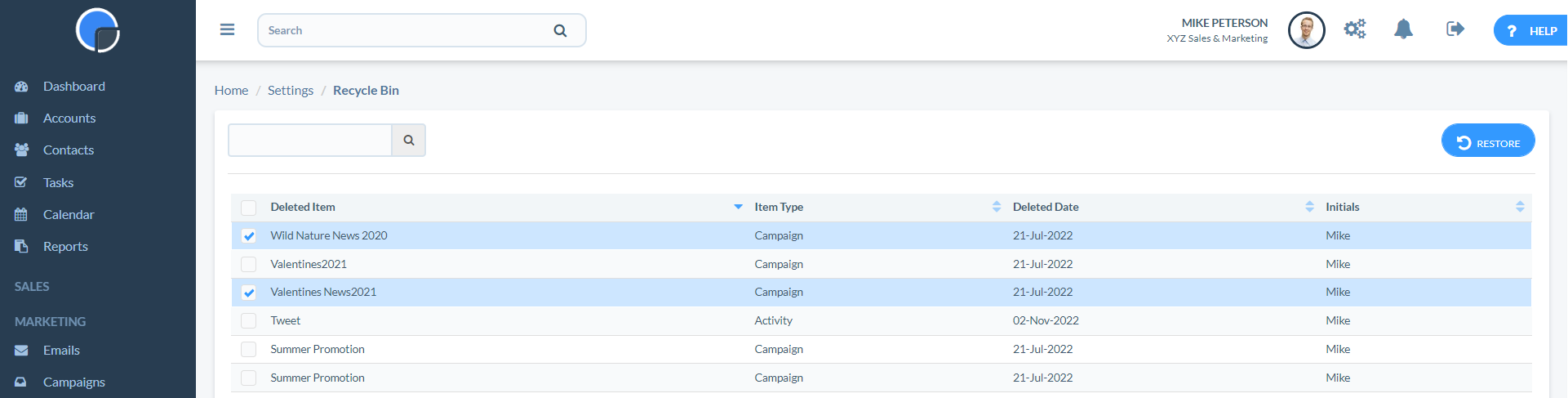Open Mike Peterson's profile avatar
Screen dimensions: 1568x398
click(1306, 30)
